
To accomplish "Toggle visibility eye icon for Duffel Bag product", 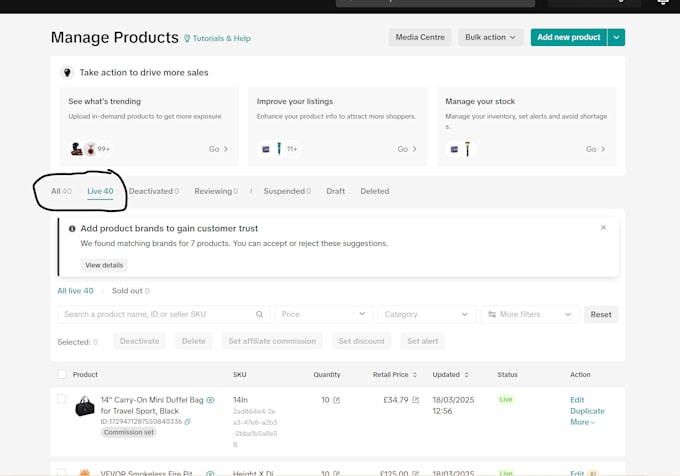I will pyautogui.click(x=210, y=400).
